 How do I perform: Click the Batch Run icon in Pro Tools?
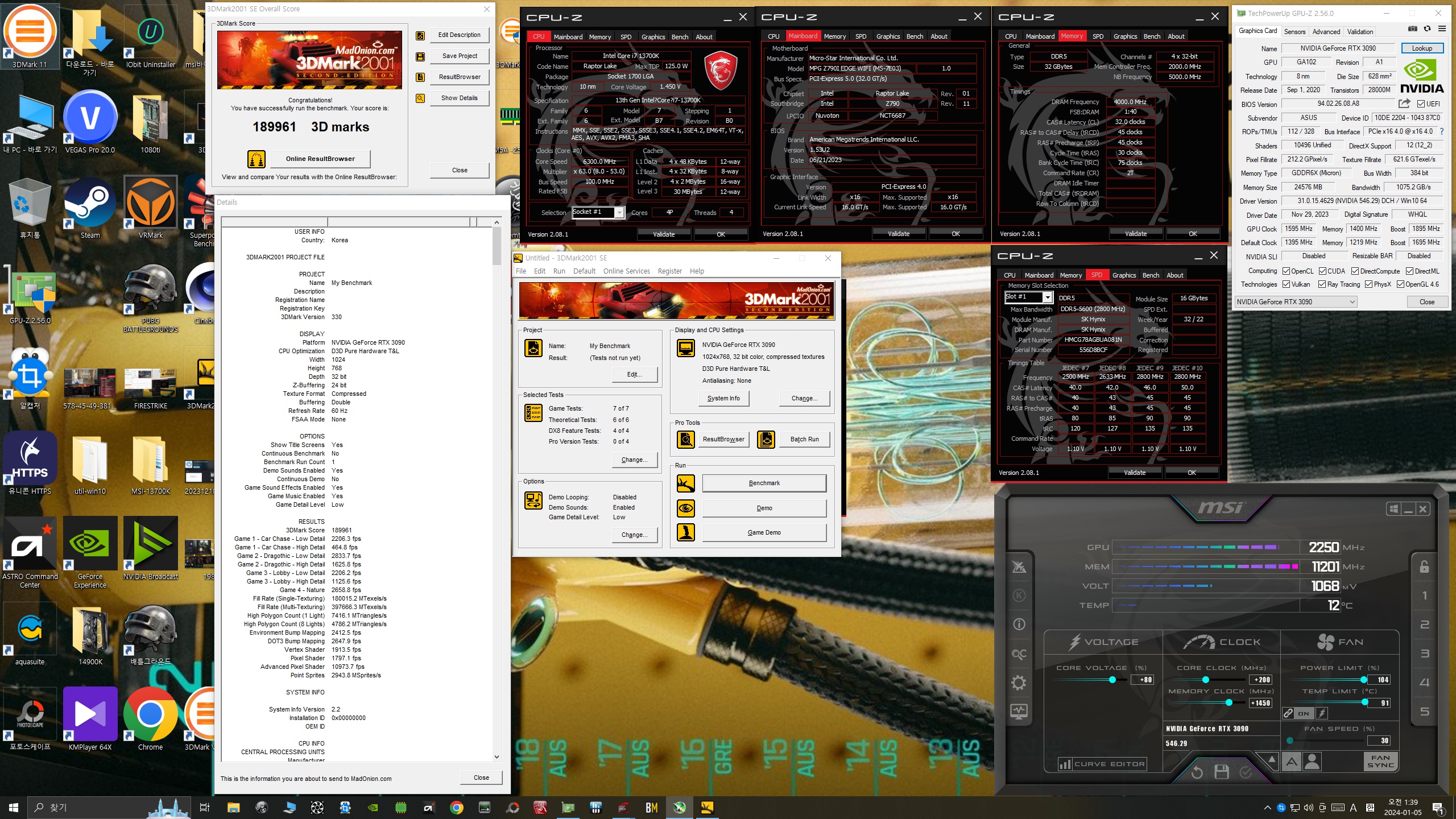(766, 439)
